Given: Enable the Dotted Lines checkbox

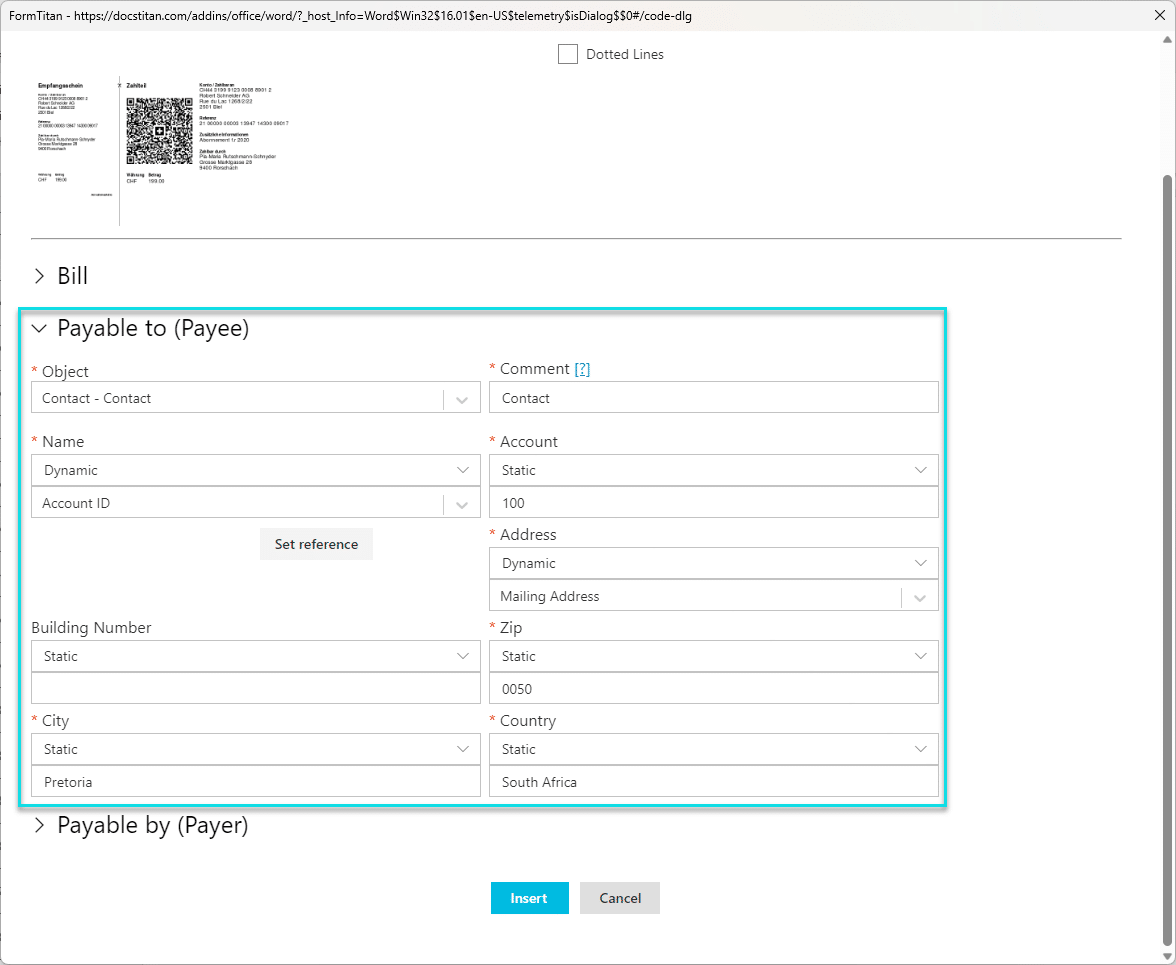Looking at the screenshot, I should [x=567, y=54].
